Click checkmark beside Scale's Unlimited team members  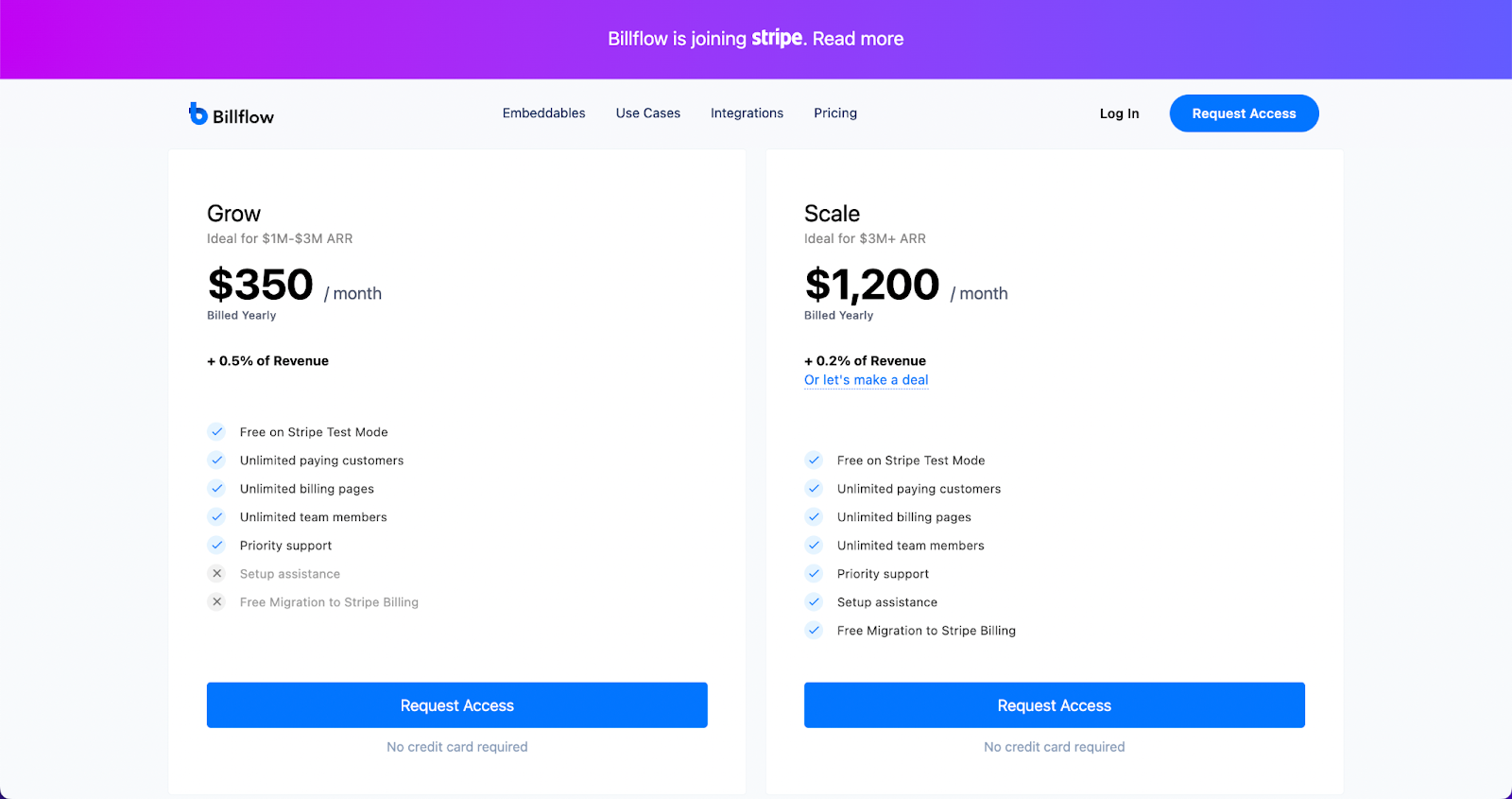pyautogui.click(x=814, y=546)
